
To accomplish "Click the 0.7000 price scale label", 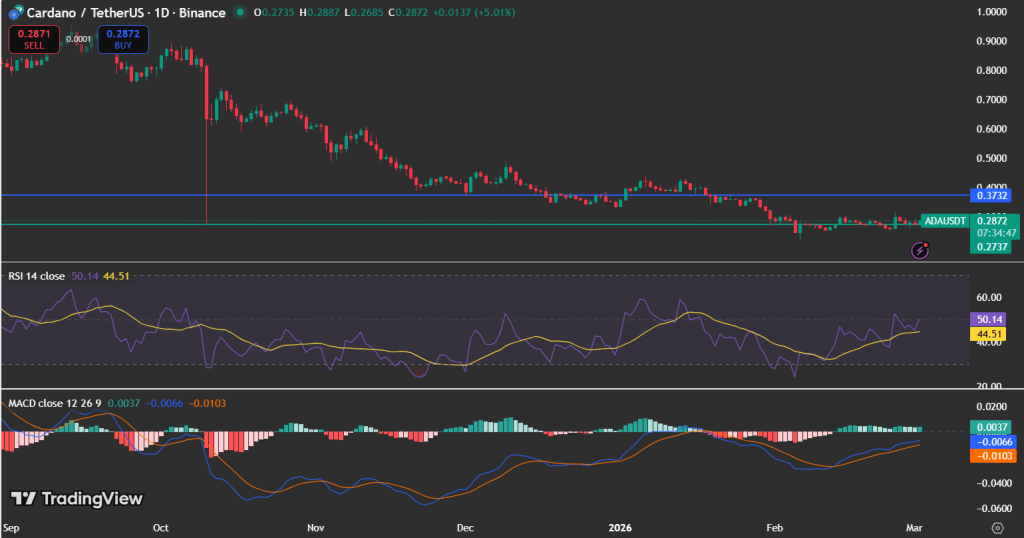I will tap(991, 100).
